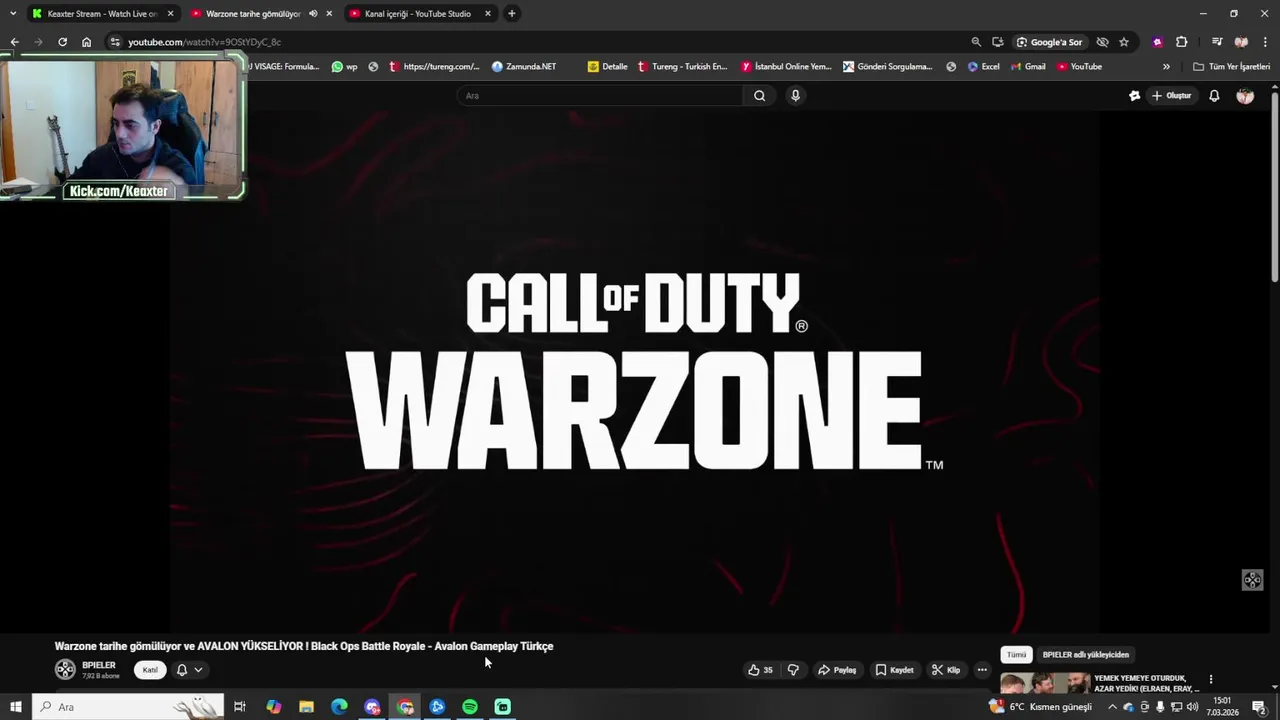Open the YouTube bookmark in the bookmarks bar
Screen dimensions: 1280x720
pyautogui.click(x=1079, y=67)
